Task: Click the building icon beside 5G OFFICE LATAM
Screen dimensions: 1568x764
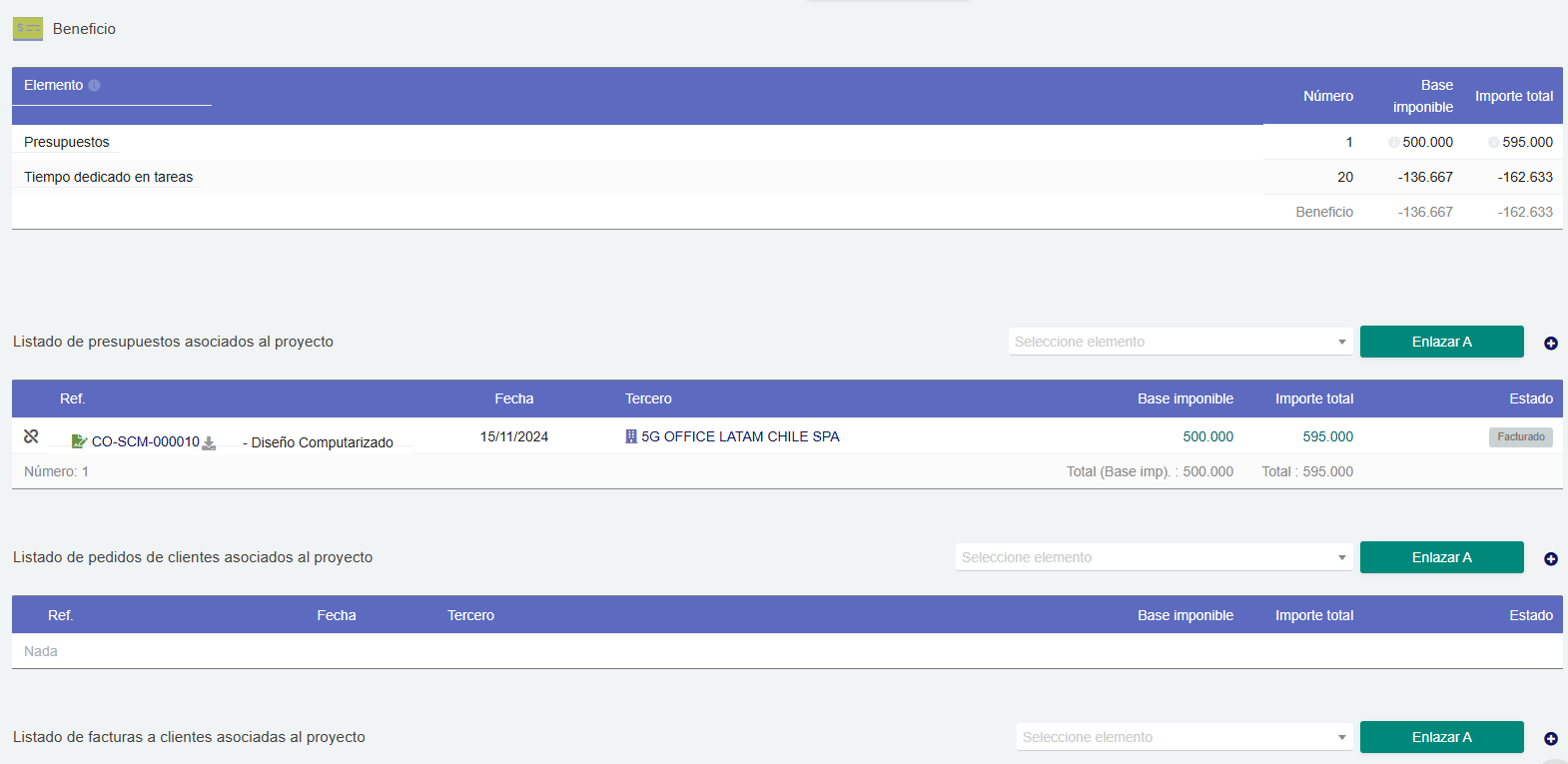Action: pyautogui.click(x=631, y=436)
